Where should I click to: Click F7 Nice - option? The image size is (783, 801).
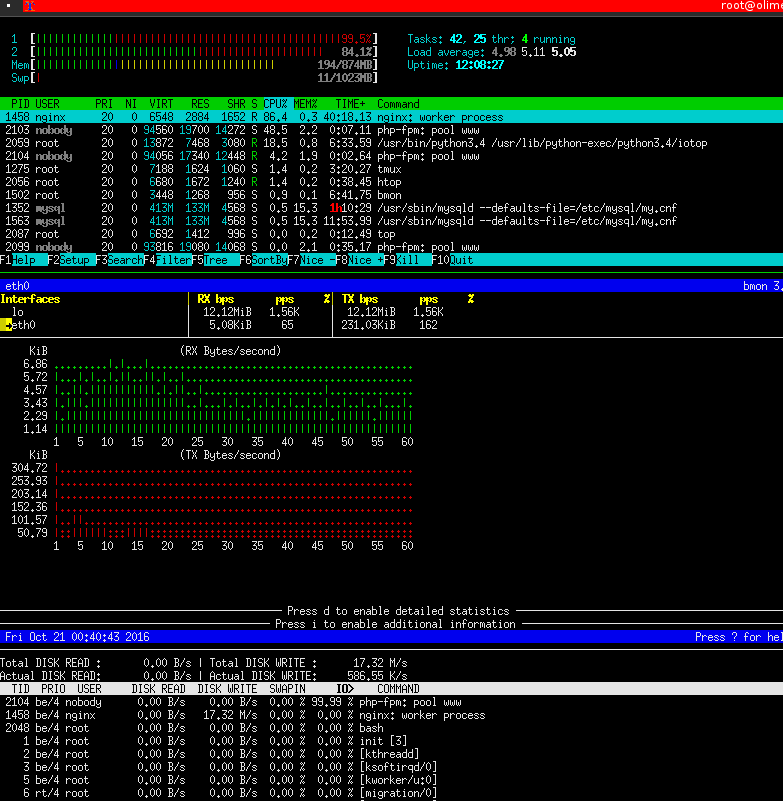click(x=311, y=260)
